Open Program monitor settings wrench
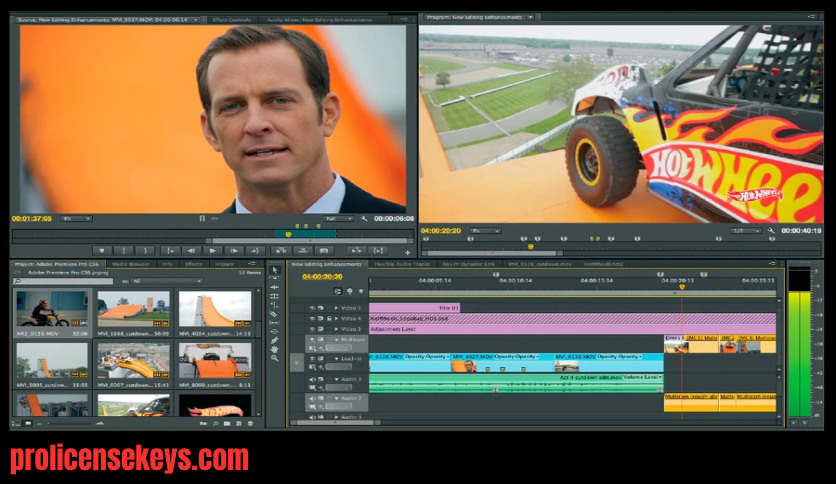The height and width of the screenshot is (484, 836). tap(771, 231)
